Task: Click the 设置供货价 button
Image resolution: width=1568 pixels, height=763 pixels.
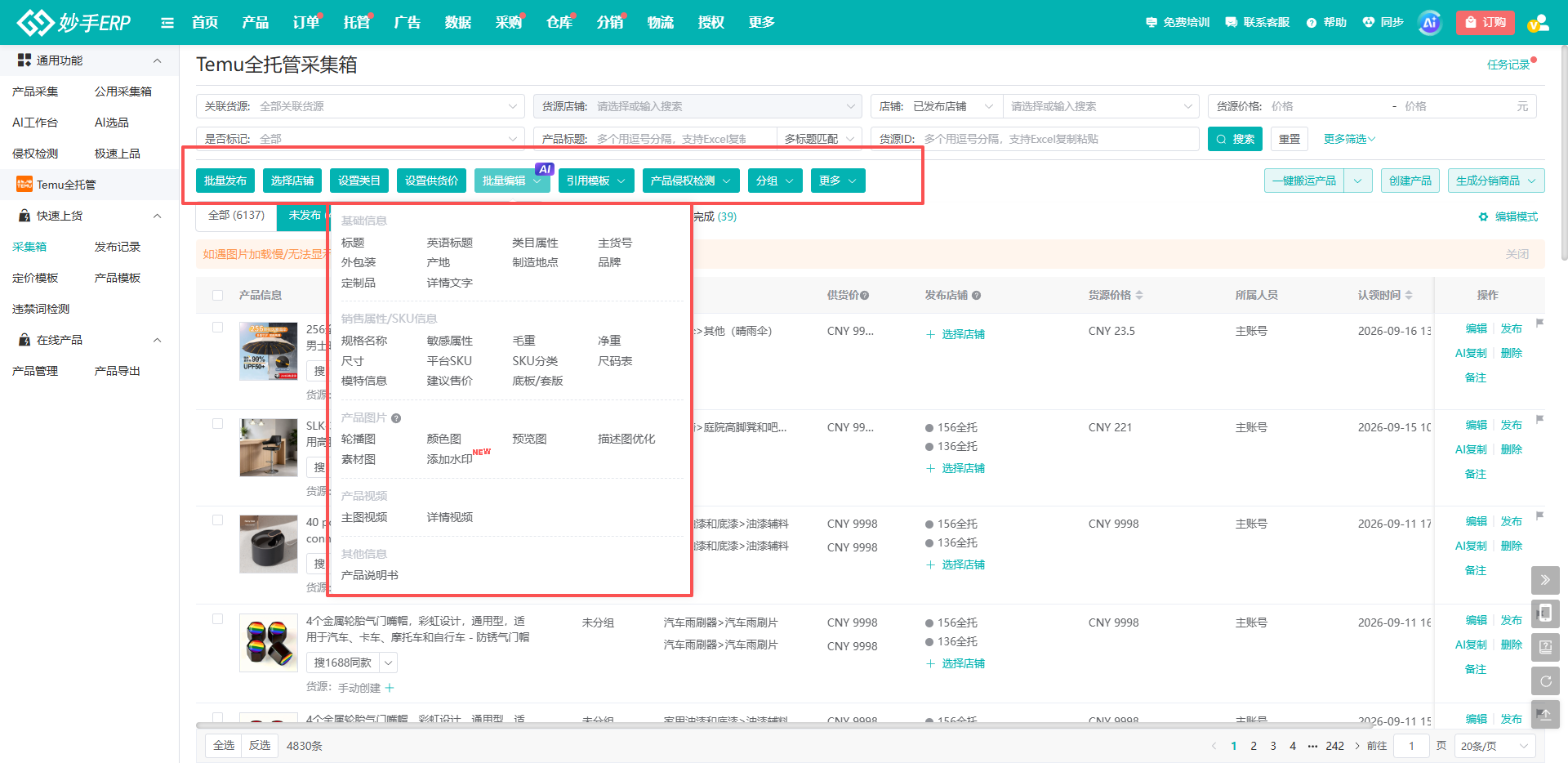Action: (431, 181)
